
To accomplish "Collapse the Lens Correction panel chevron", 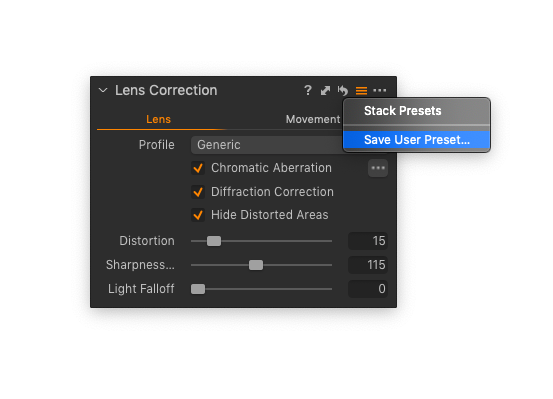I will point(103,90).
